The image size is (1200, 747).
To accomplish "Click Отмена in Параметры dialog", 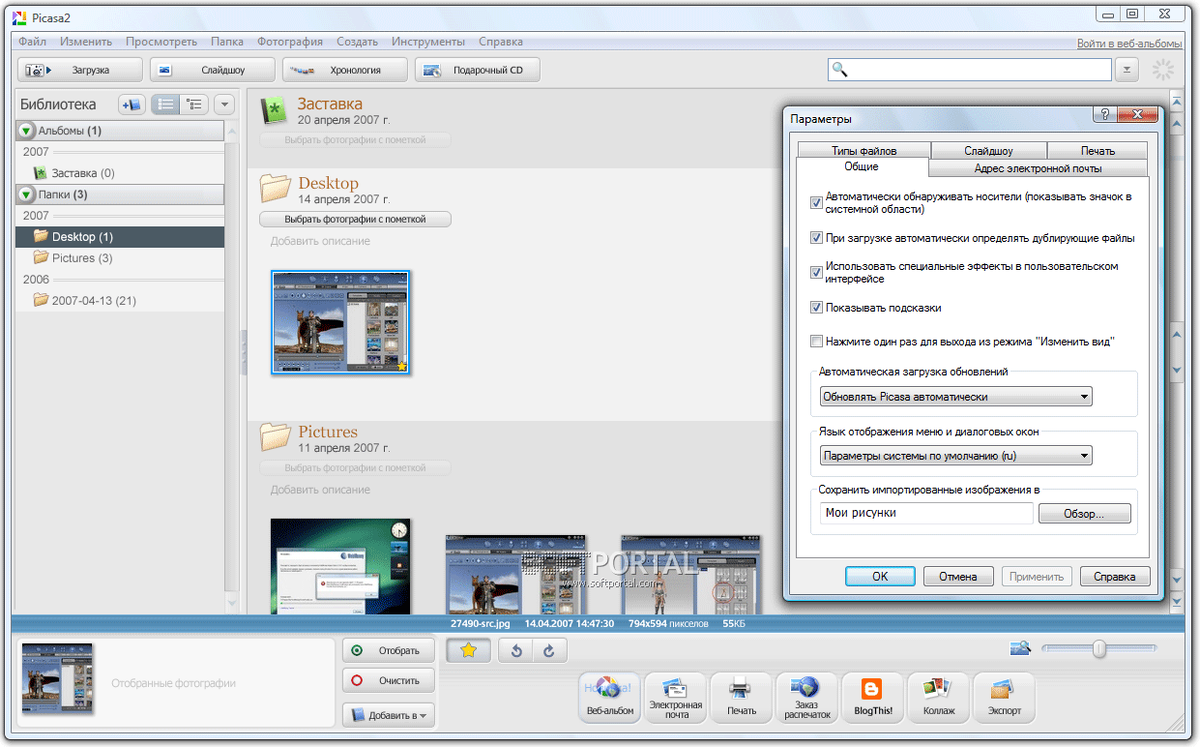I will pyautogui.click(x=958, y=577).
